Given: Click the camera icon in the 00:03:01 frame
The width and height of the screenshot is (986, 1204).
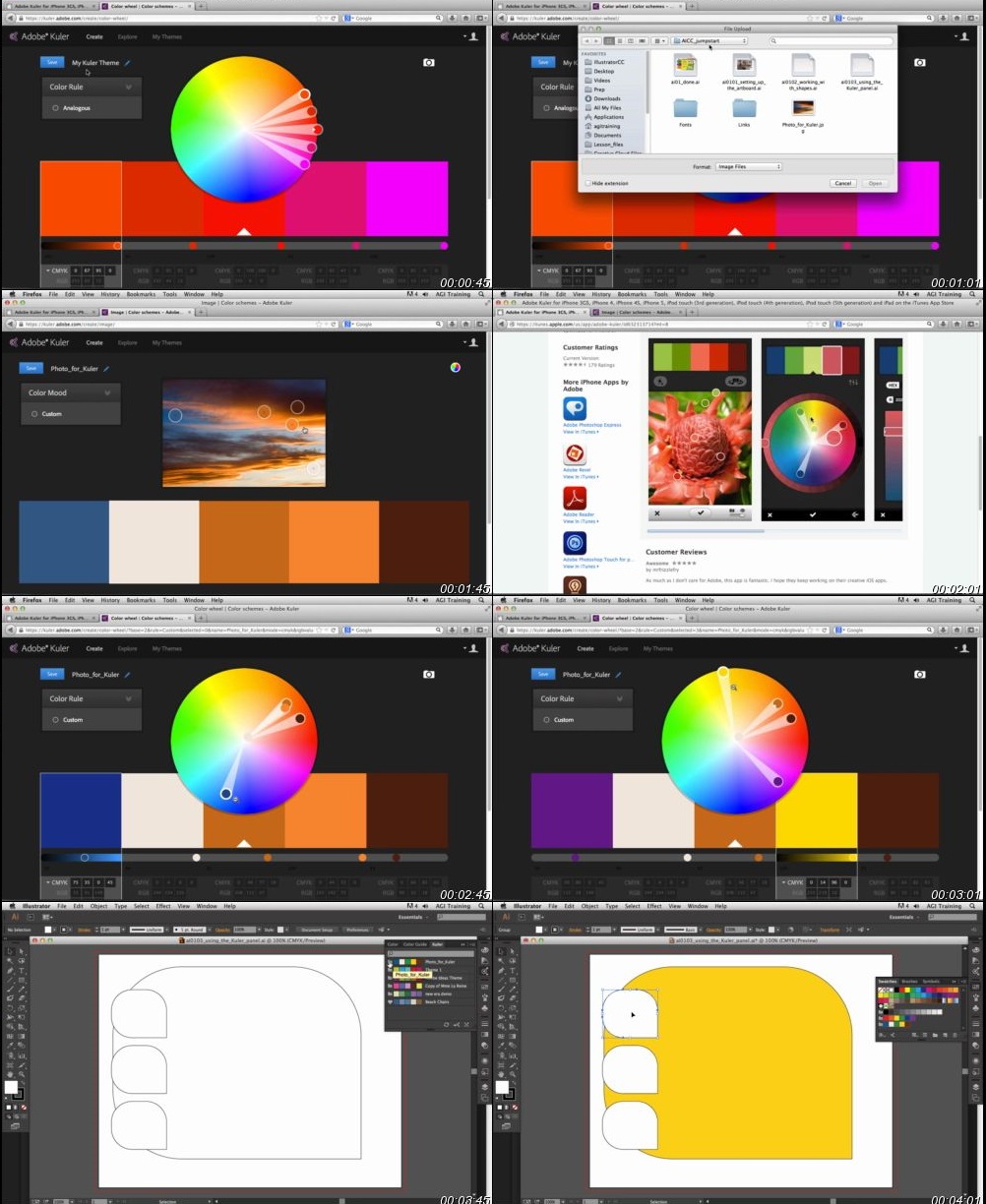Looking at the screenshot, I should point(920,675).
